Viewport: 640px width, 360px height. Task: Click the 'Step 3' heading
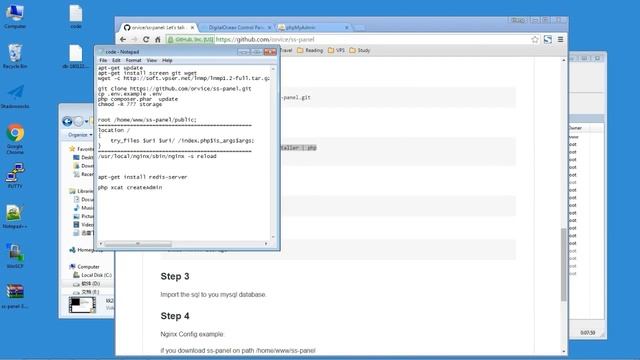[x=175, y=276]
